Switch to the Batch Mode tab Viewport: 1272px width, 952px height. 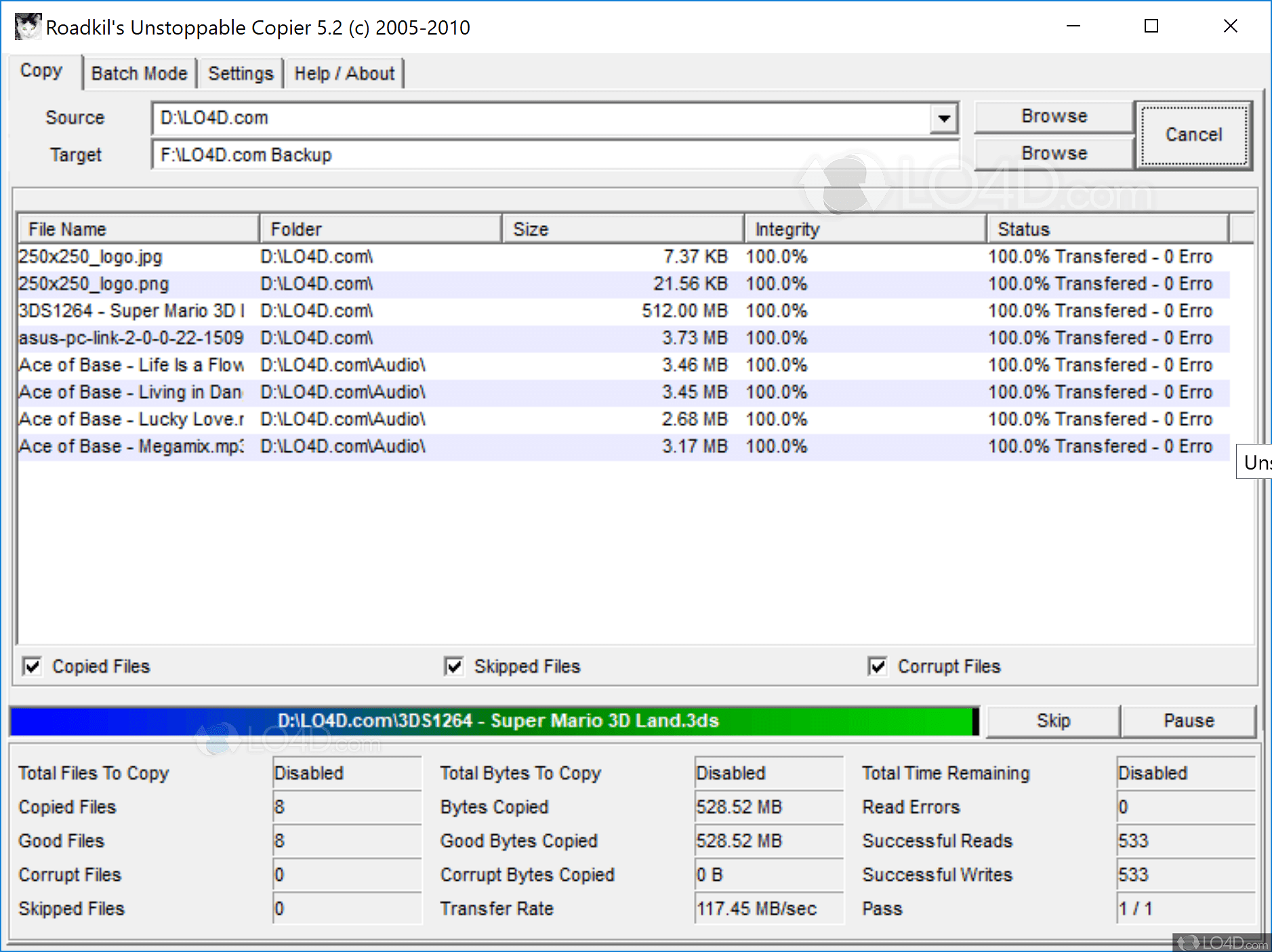pyautogui.click(x=139, y=73)
